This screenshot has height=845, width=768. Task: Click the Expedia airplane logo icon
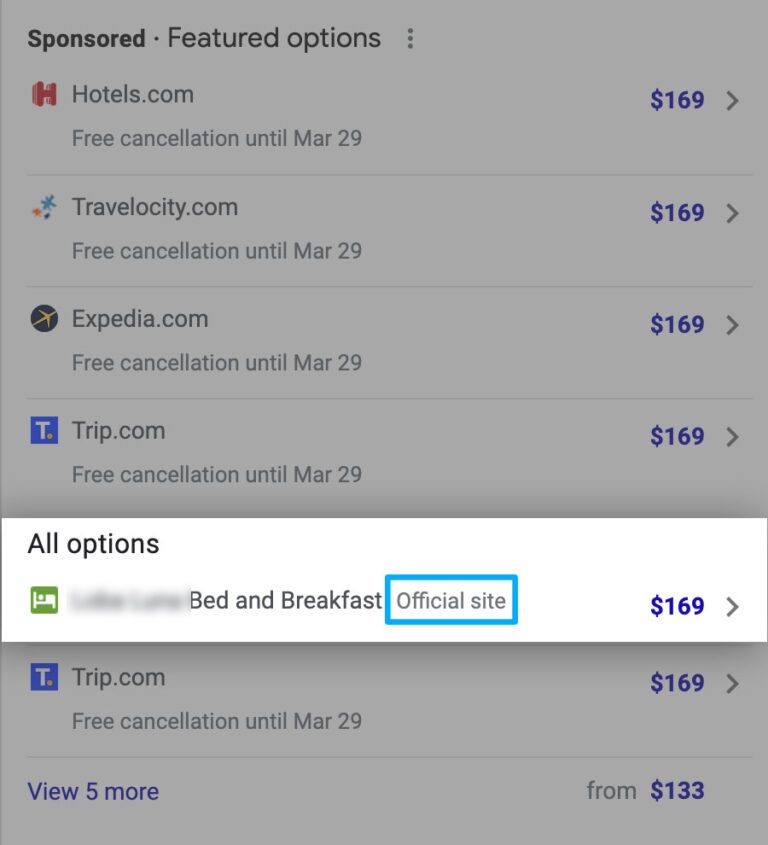[x=44, y=320]
